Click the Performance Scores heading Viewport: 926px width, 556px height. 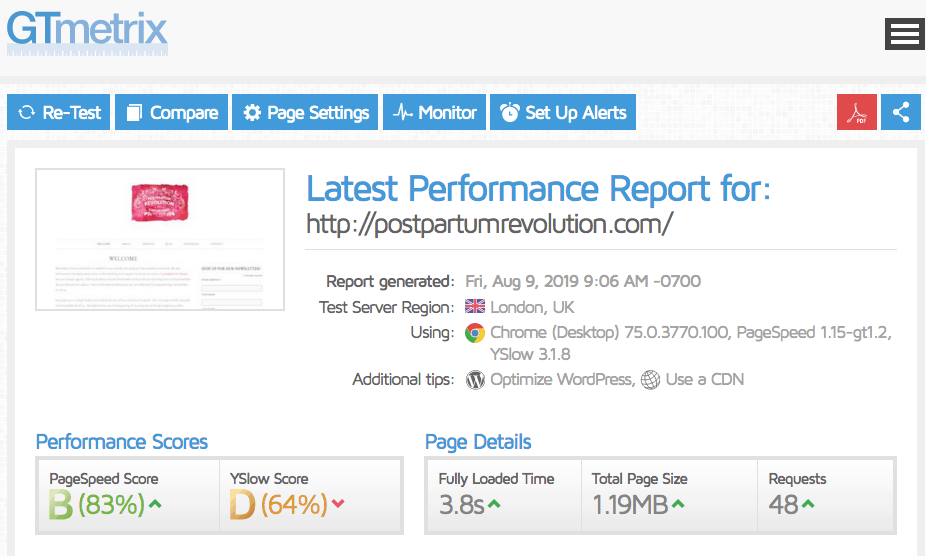click(122, 442)
